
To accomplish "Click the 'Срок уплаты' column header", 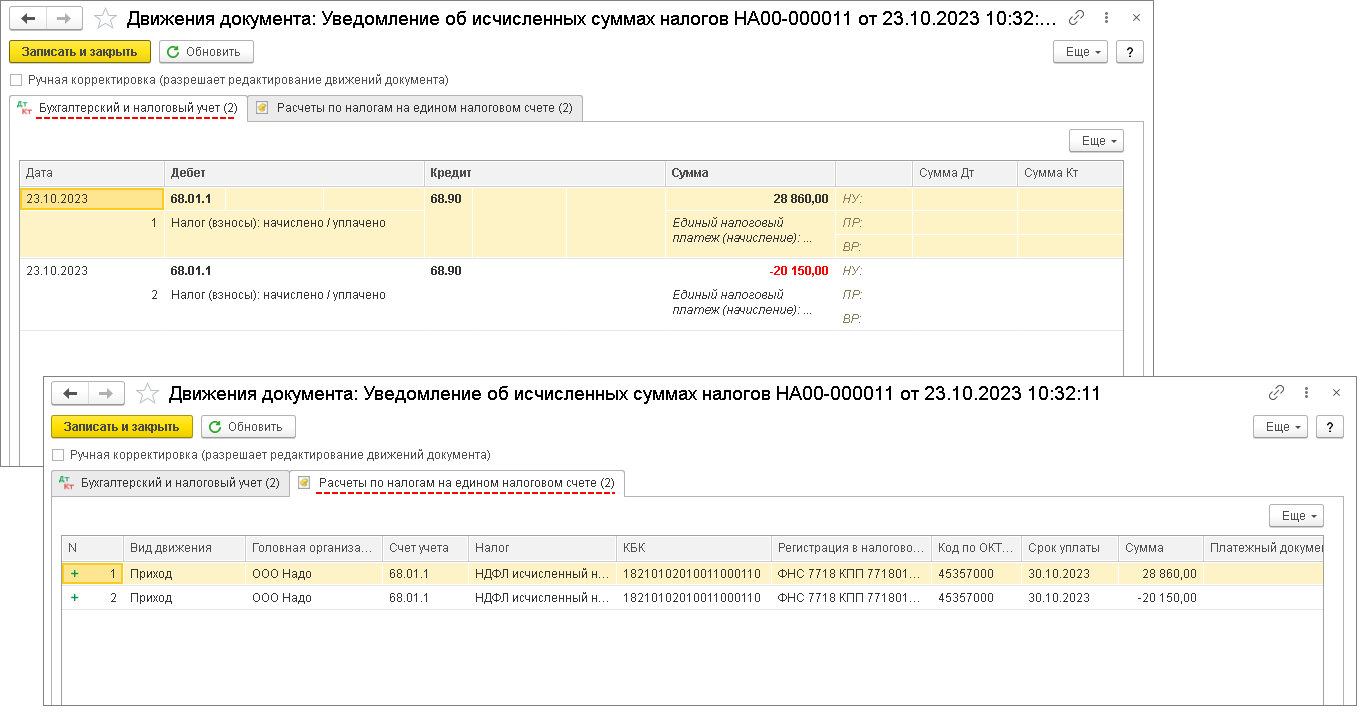I will [1069, 548].
